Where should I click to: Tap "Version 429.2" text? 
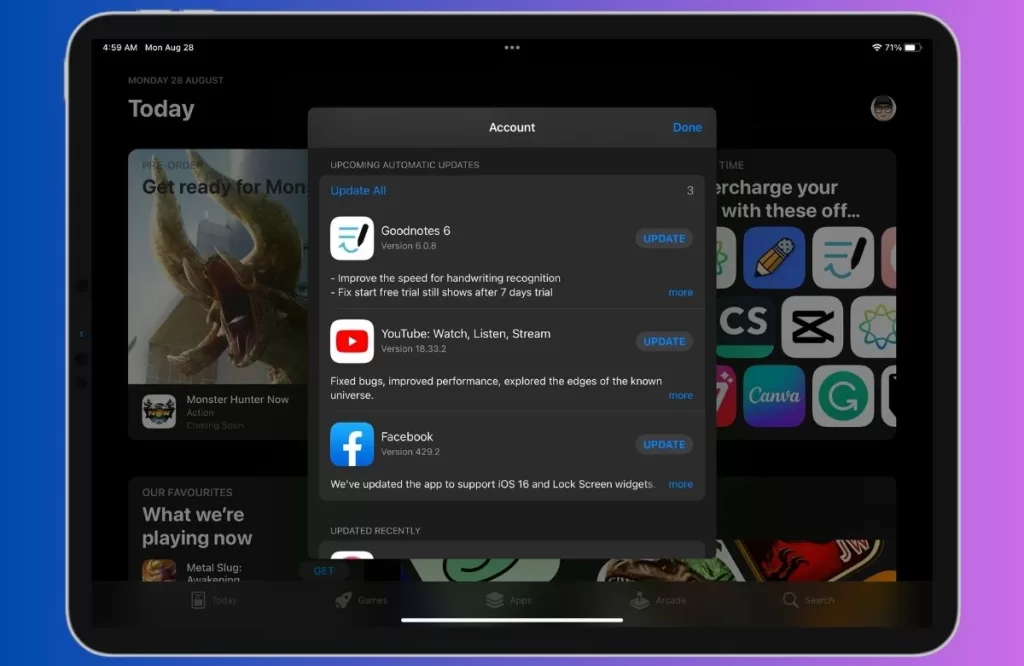(x=410, y=452)
